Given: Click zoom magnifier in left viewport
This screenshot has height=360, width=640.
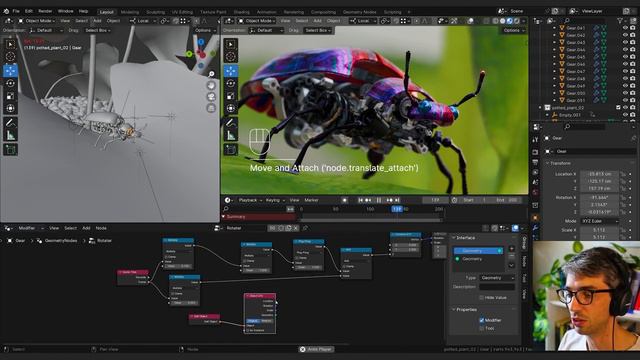Looking at the screenshot, I should tap(211, 74).
